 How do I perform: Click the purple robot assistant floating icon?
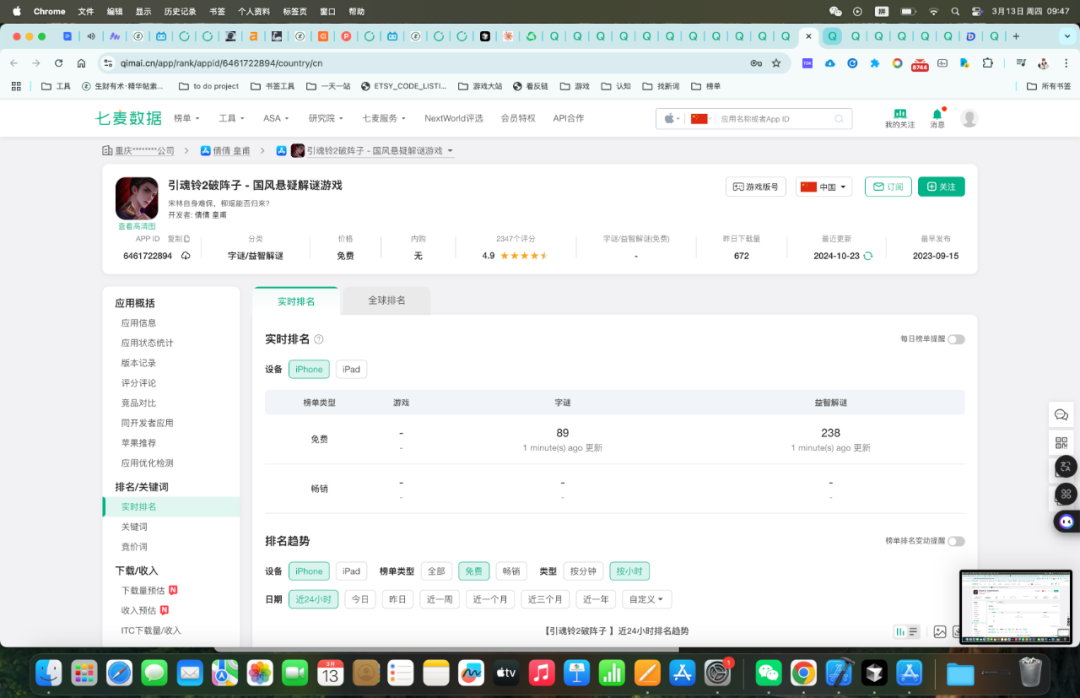(x=1066, y=521)
